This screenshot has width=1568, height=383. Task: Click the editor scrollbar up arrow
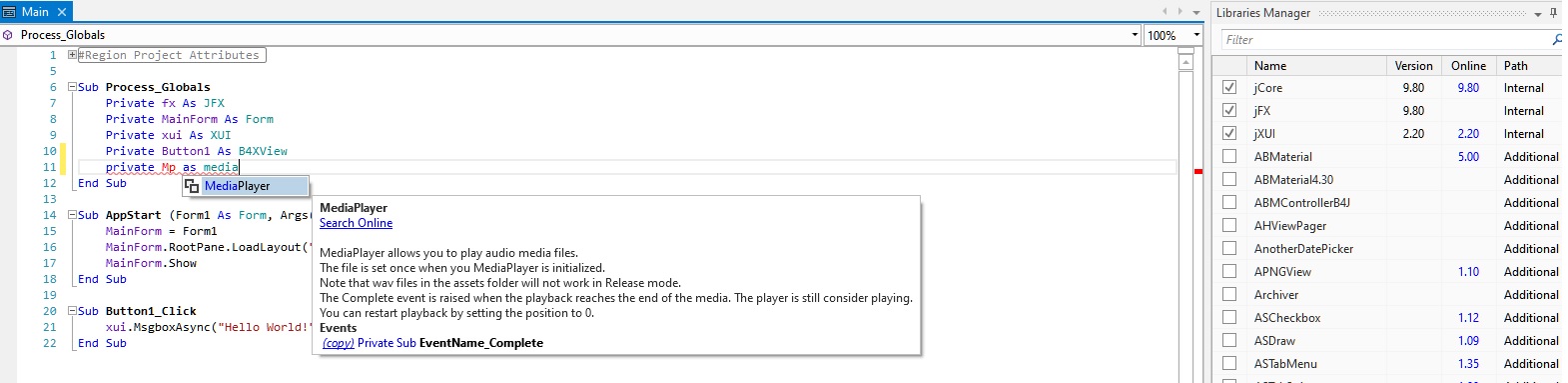click(1185, 62)
